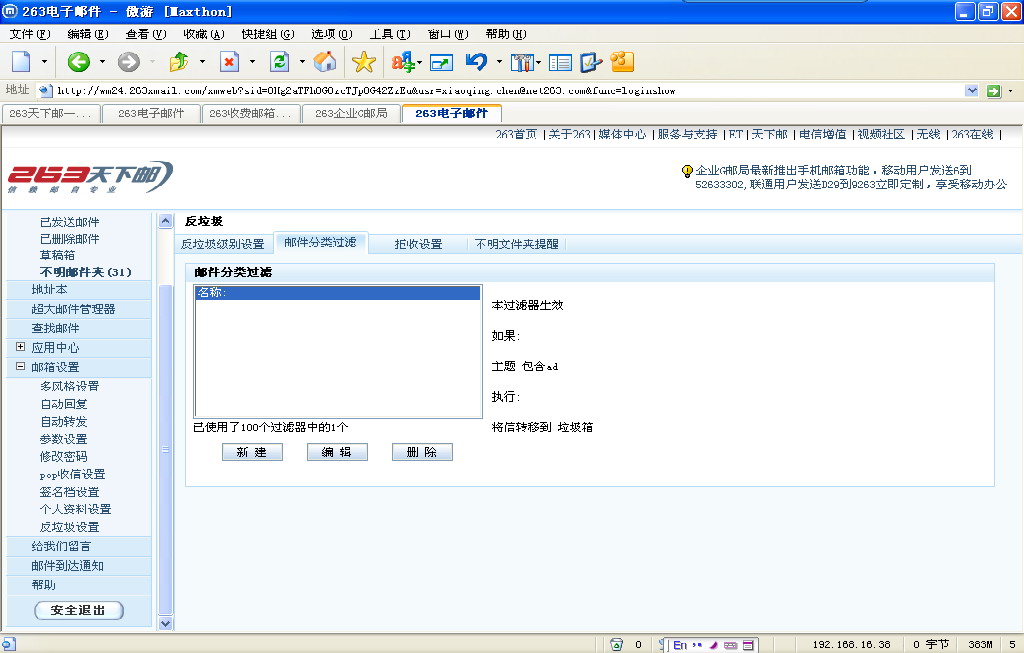The image size is (1024, 653).
Task: Click the page icon in status bar left corner
Action: click(8, 644)
